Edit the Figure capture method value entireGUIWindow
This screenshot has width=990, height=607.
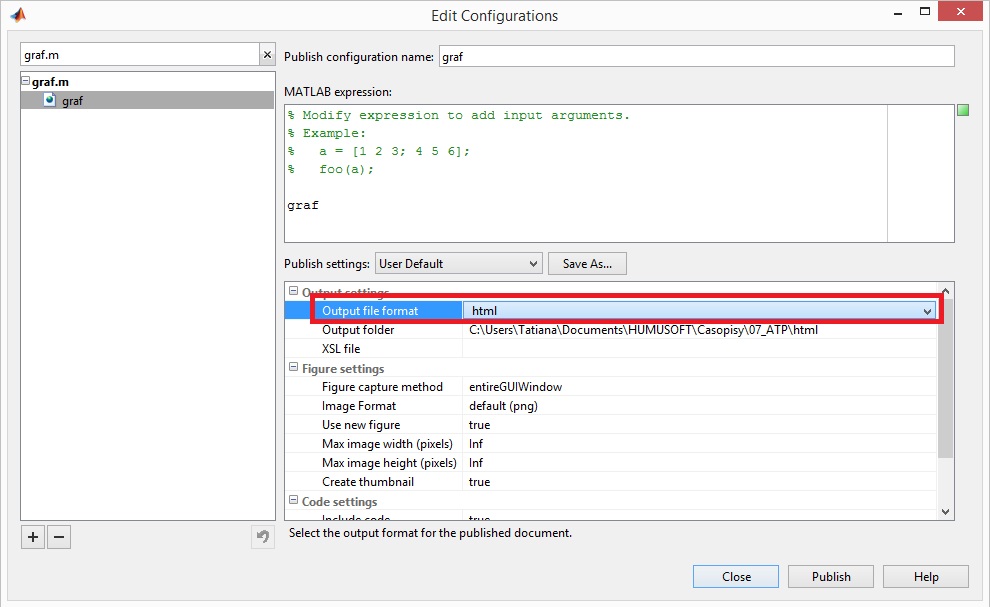tap(515, 387)
